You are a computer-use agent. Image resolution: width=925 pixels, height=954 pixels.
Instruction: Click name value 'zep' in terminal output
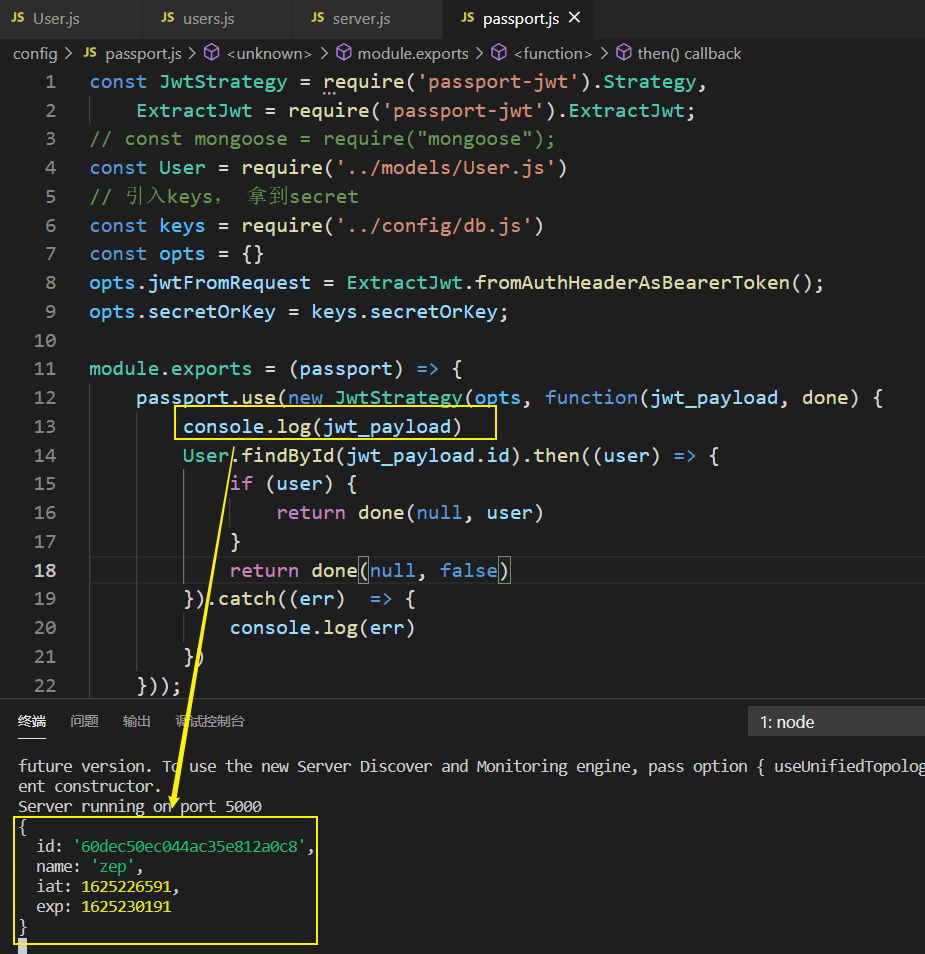(x=113, y=866)
